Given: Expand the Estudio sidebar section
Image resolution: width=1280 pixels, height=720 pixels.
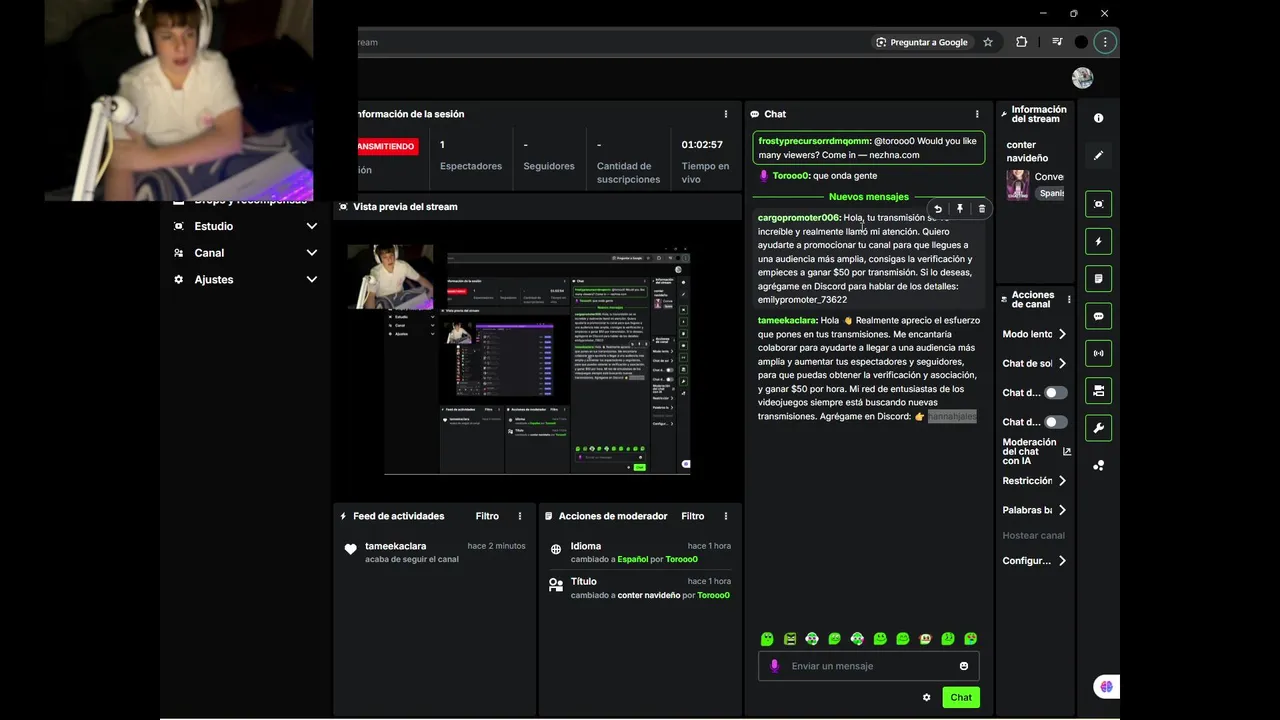Looking at the screenshot, I should (x=246, y=226).
